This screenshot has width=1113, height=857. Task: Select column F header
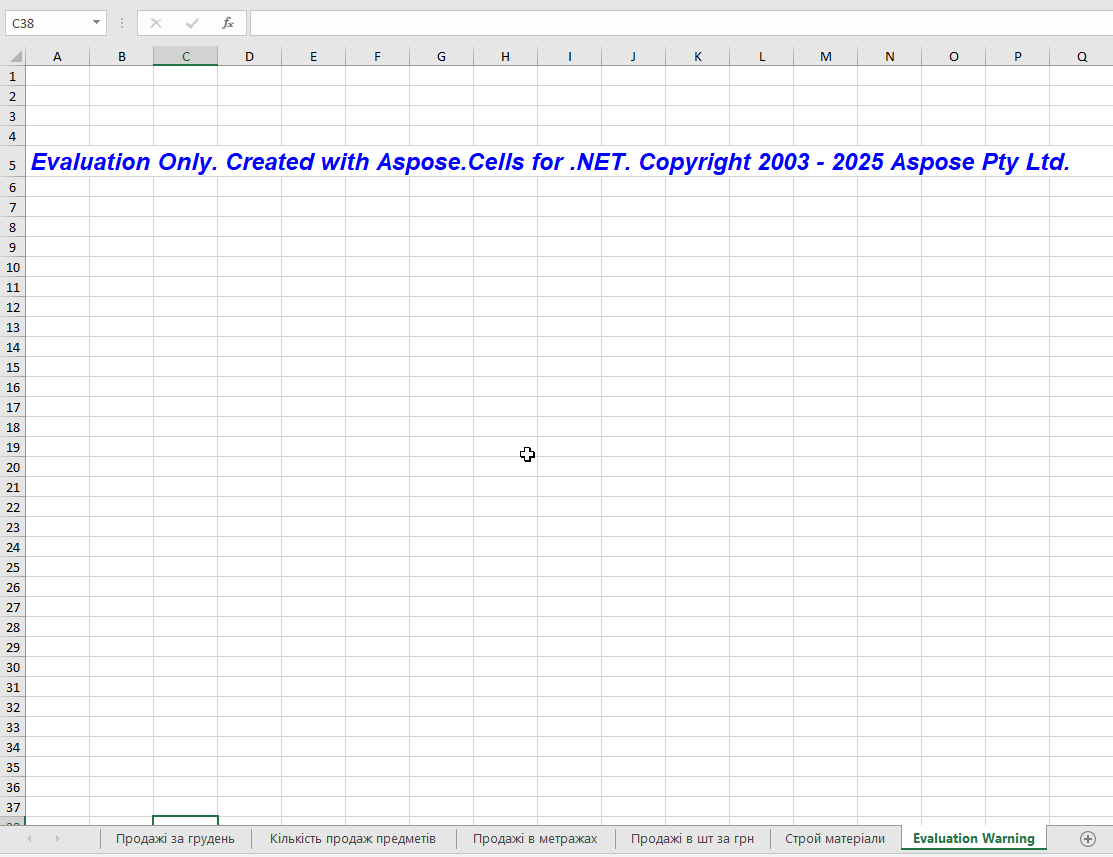[377, 56]
